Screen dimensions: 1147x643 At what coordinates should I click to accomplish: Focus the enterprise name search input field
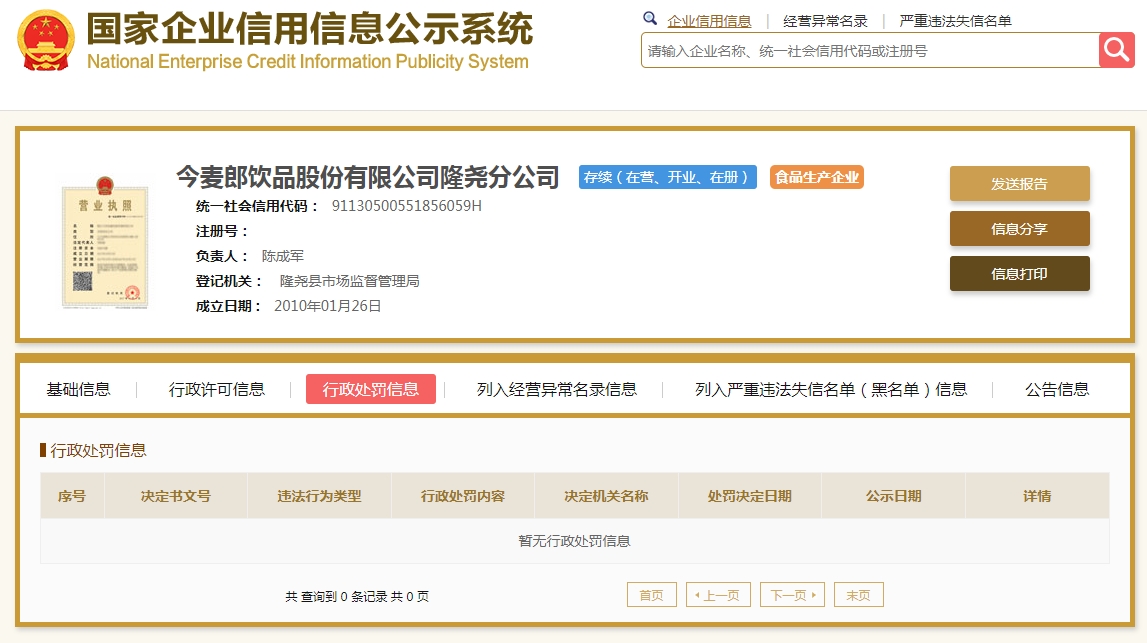[870, 50]
